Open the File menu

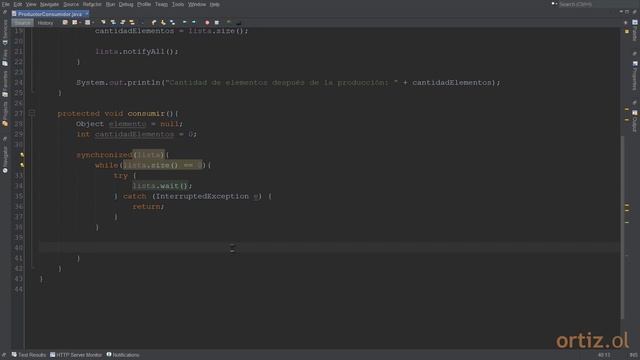point(5,4)
